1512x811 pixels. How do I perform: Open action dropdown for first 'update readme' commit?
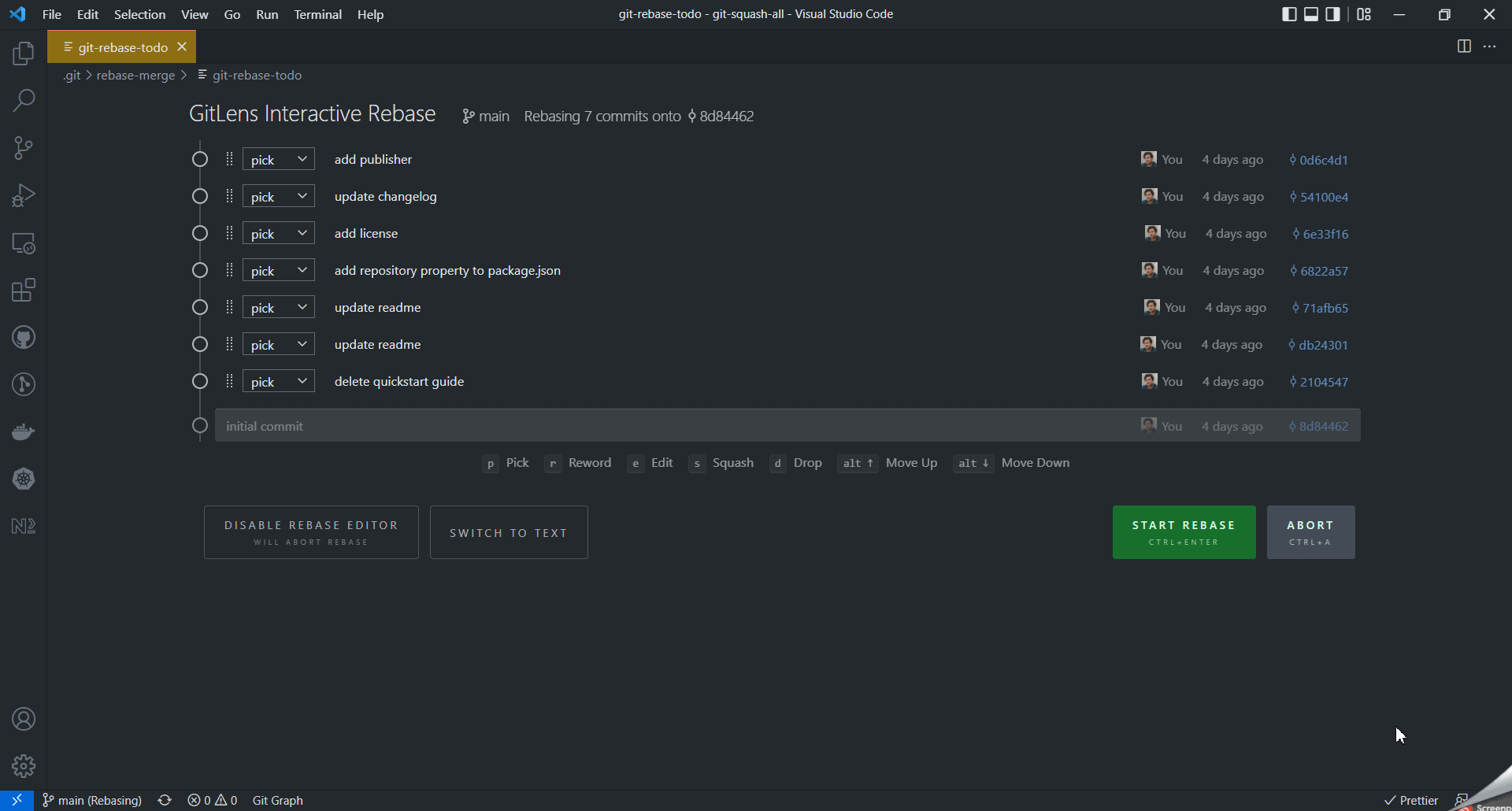point(278,307)
